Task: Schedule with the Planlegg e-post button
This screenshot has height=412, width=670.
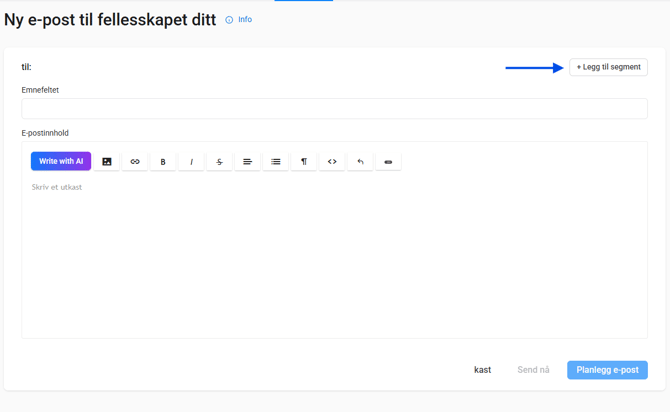Action: pos(607,370)
